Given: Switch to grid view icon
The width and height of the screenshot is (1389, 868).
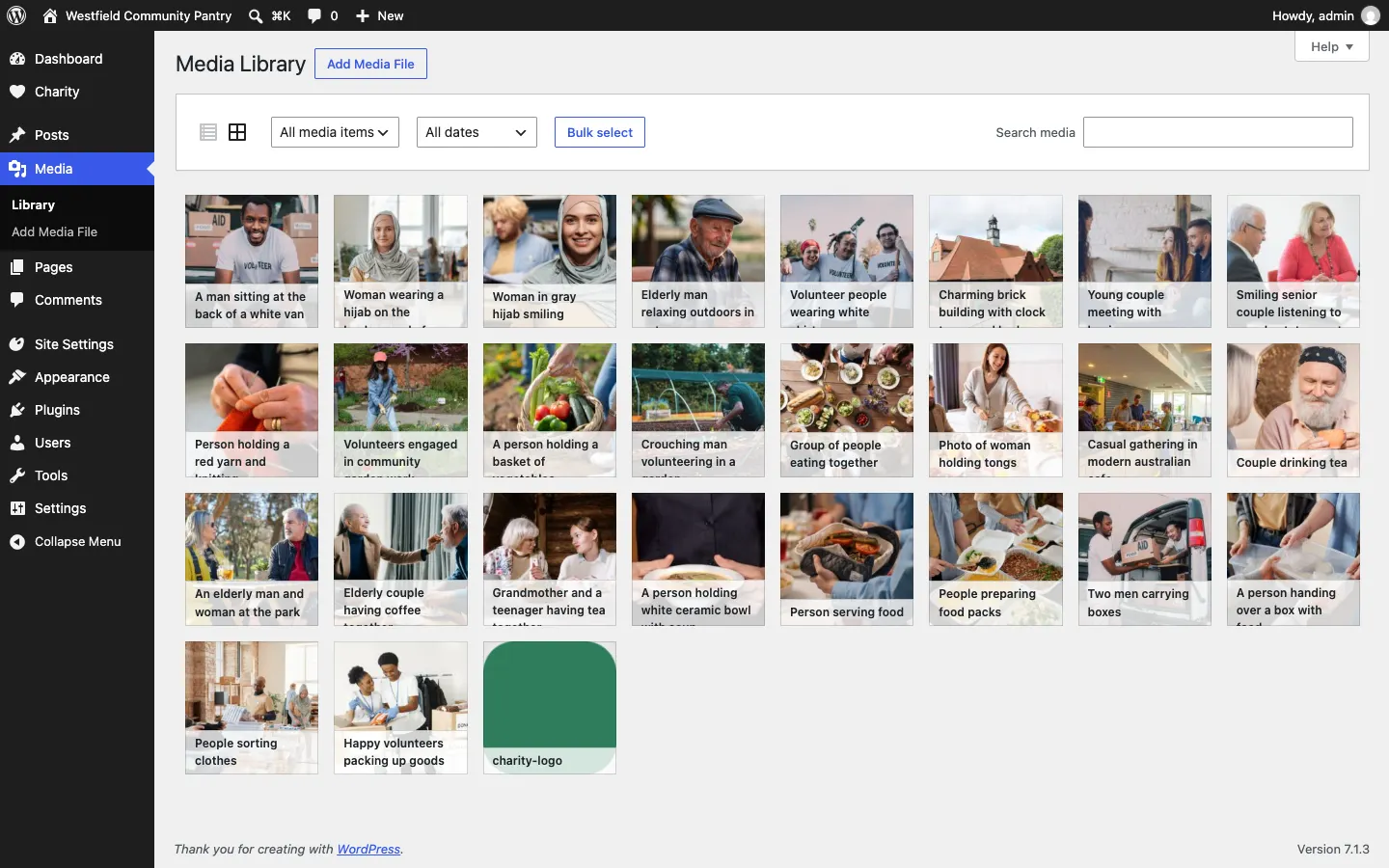Looking at the screenshot, I should click(237, 132).
